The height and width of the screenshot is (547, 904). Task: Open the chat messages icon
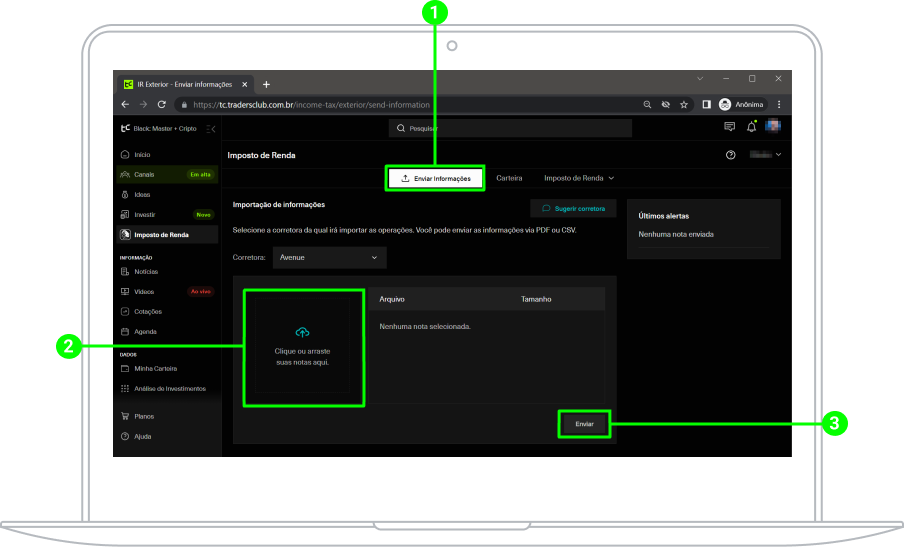pyautogui.click(x=729, y=126)
